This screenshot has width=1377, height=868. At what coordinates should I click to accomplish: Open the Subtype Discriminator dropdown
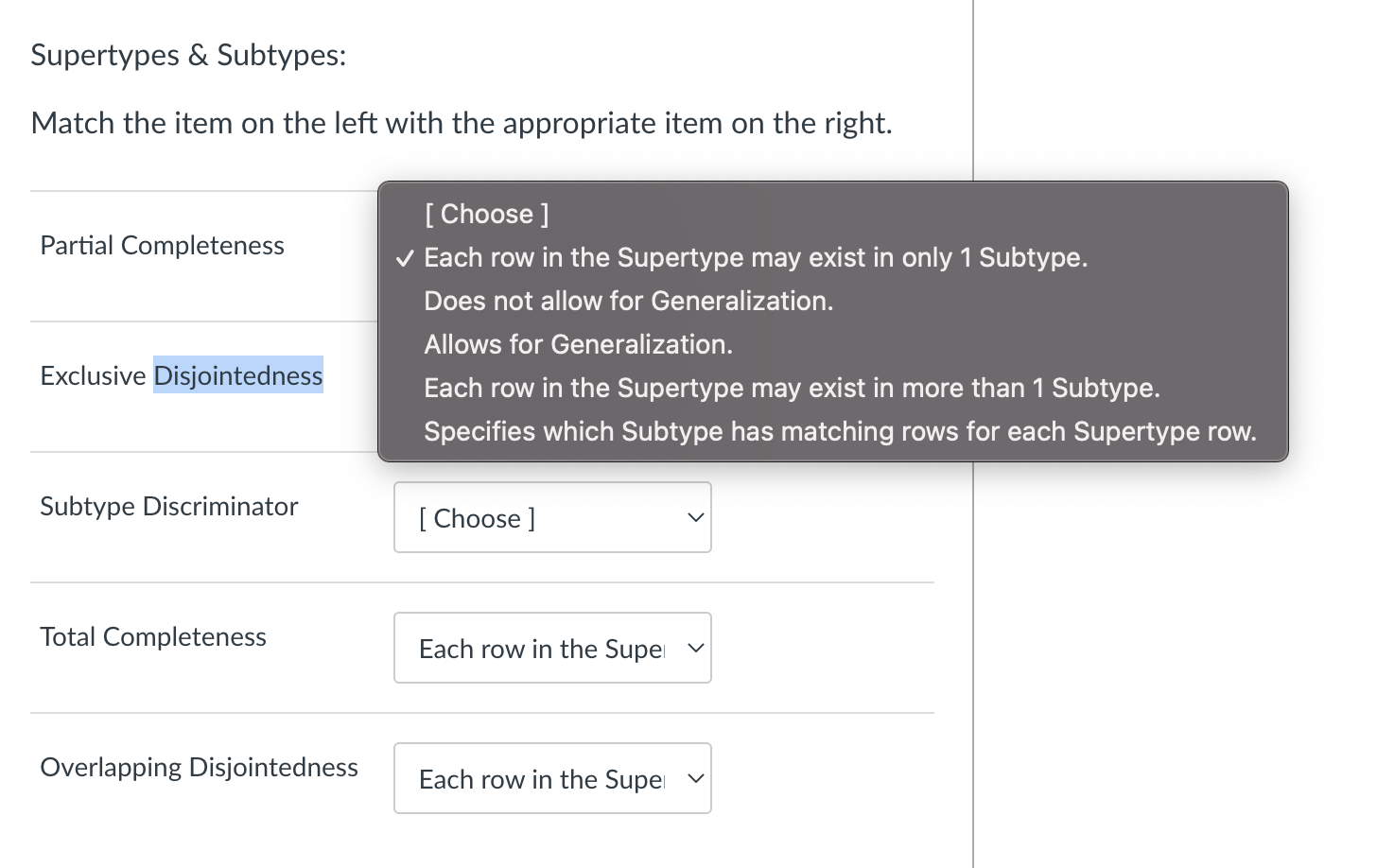(552, 517)
